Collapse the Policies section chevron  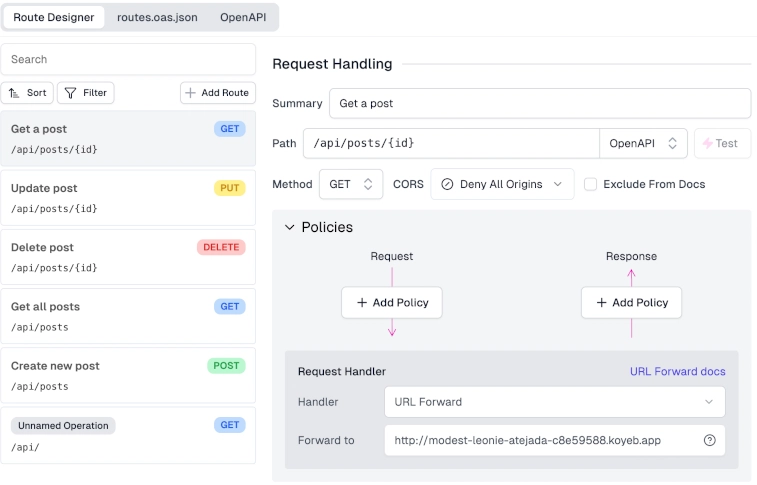coord(289,227)
